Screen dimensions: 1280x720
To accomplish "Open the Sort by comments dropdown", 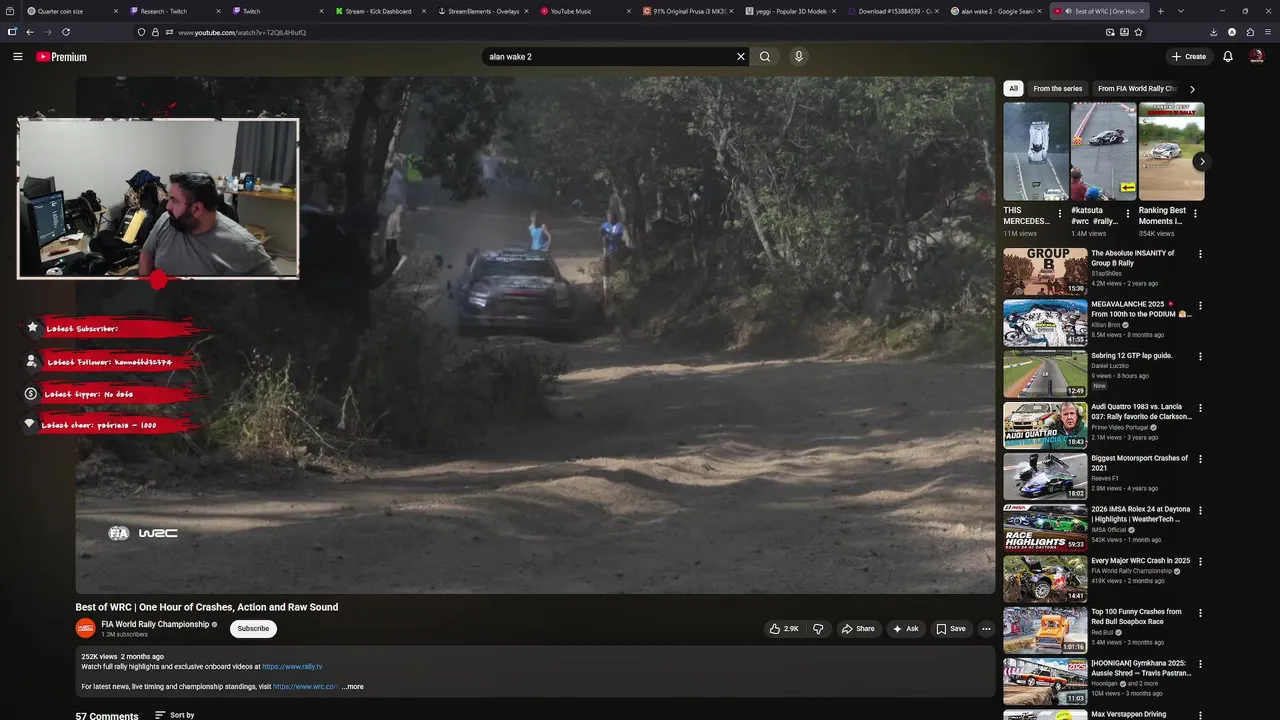I will (x=175, y=715).
